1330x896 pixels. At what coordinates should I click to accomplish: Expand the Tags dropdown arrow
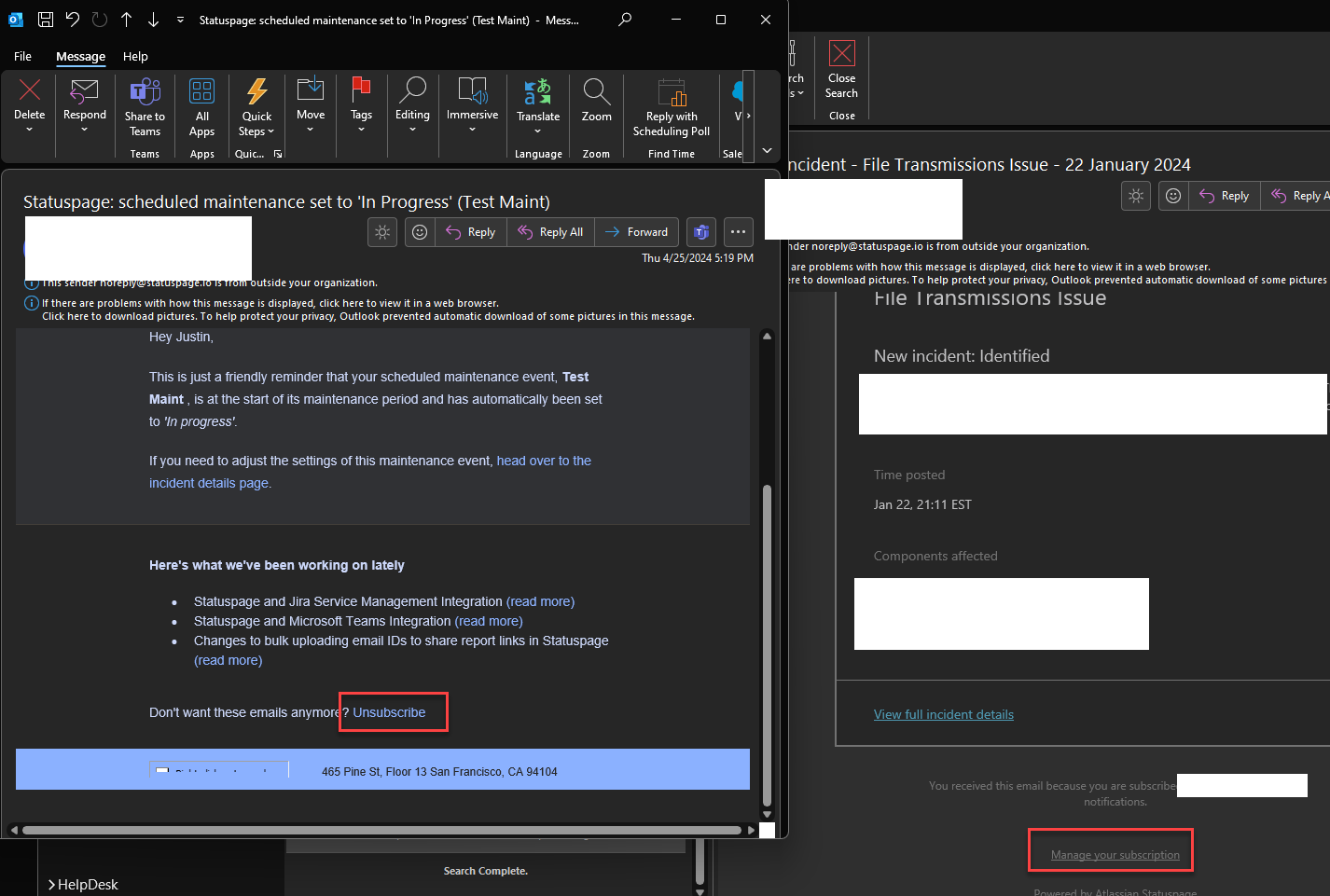pyautogui.click(x=361, y=130)
